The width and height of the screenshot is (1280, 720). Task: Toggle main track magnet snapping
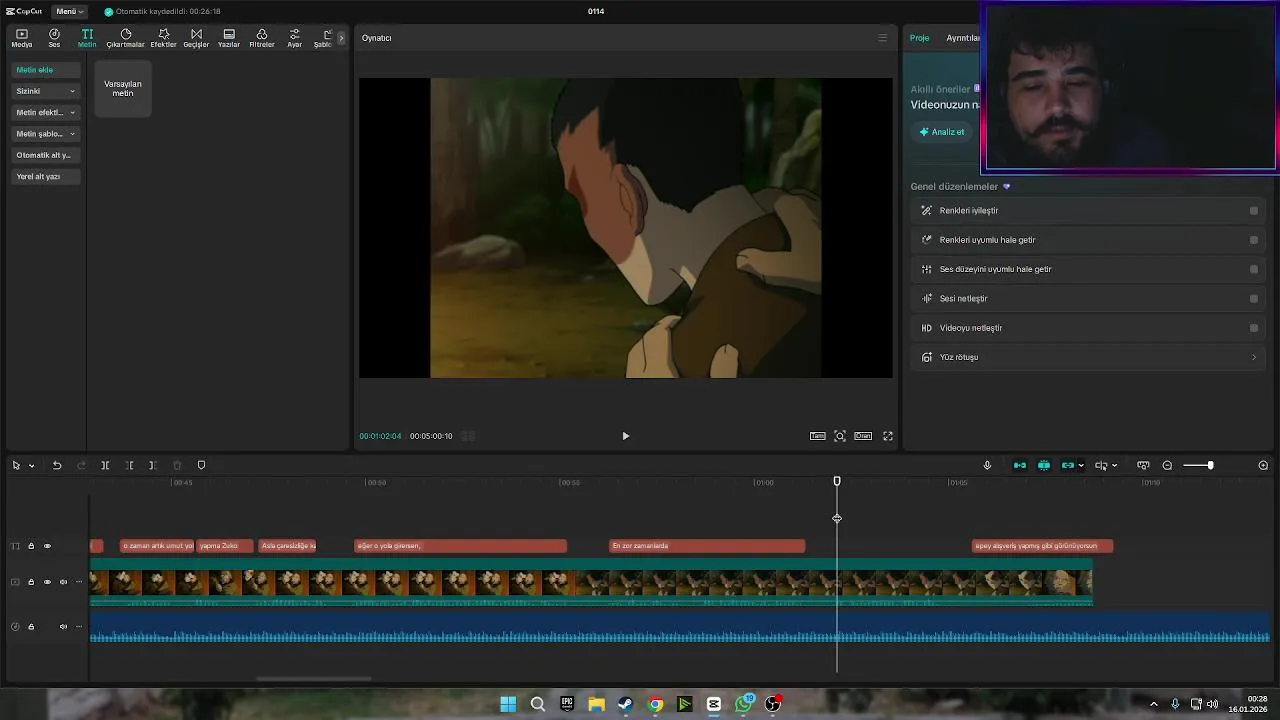(x=1020, y=465)
